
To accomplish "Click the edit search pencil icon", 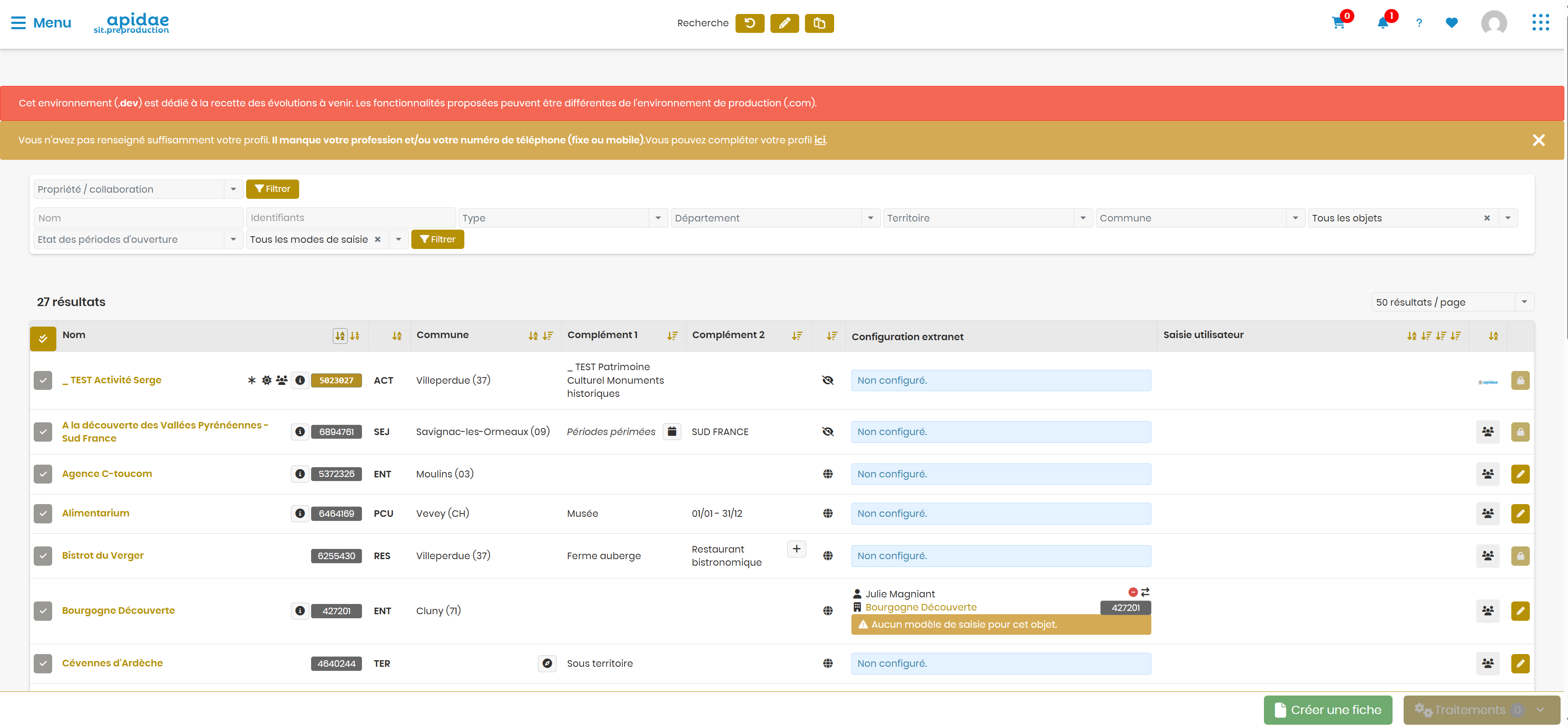I will 784,23.
